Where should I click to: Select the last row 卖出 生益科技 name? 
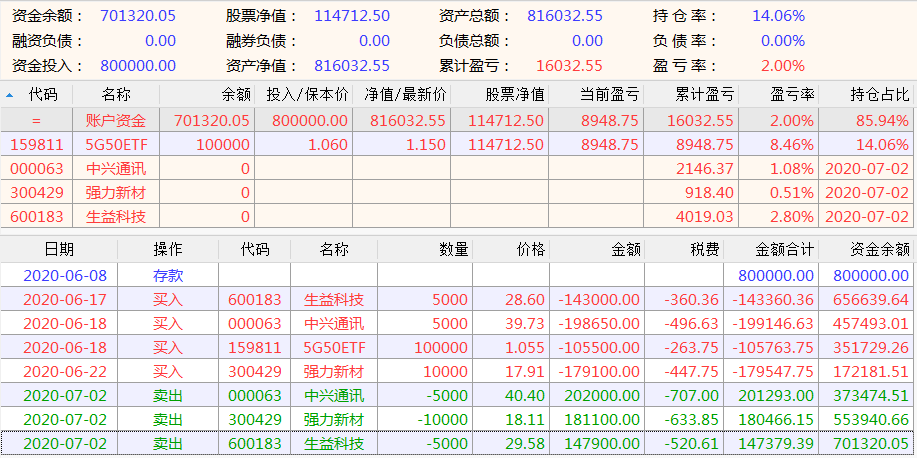tap(334, 444)
